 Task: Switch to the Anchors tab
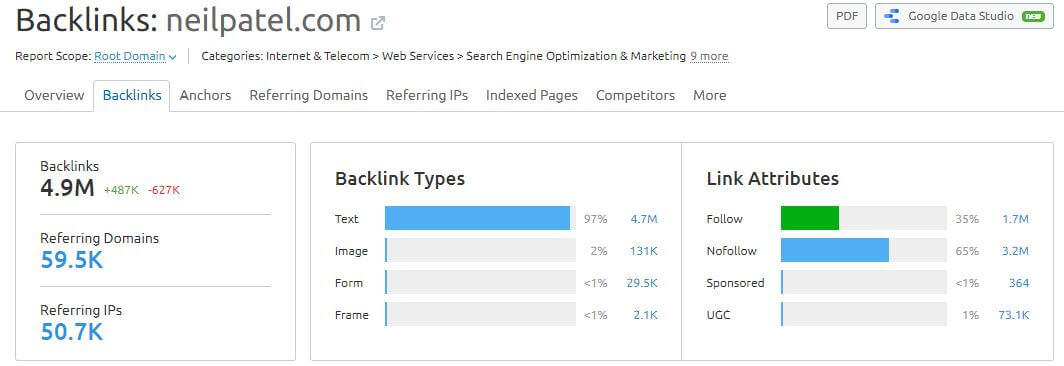(205, 96)
